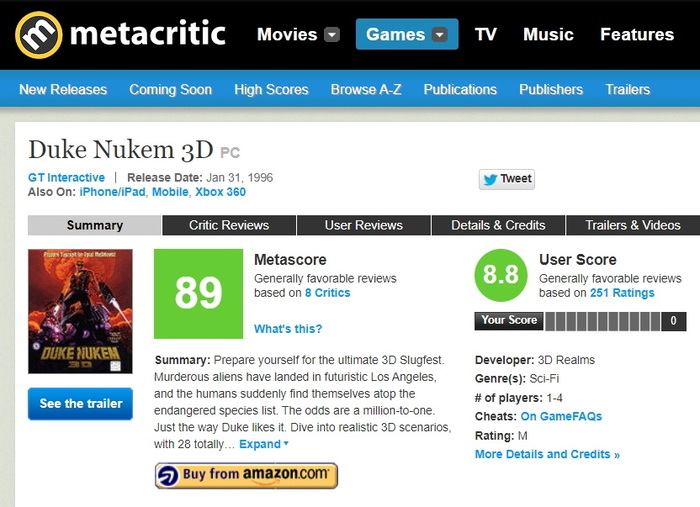Click the Metacritic logo icon
Image resolution: width=700 pixels, height=507 pixels.
pyautogui.click(x=39, y=35)
